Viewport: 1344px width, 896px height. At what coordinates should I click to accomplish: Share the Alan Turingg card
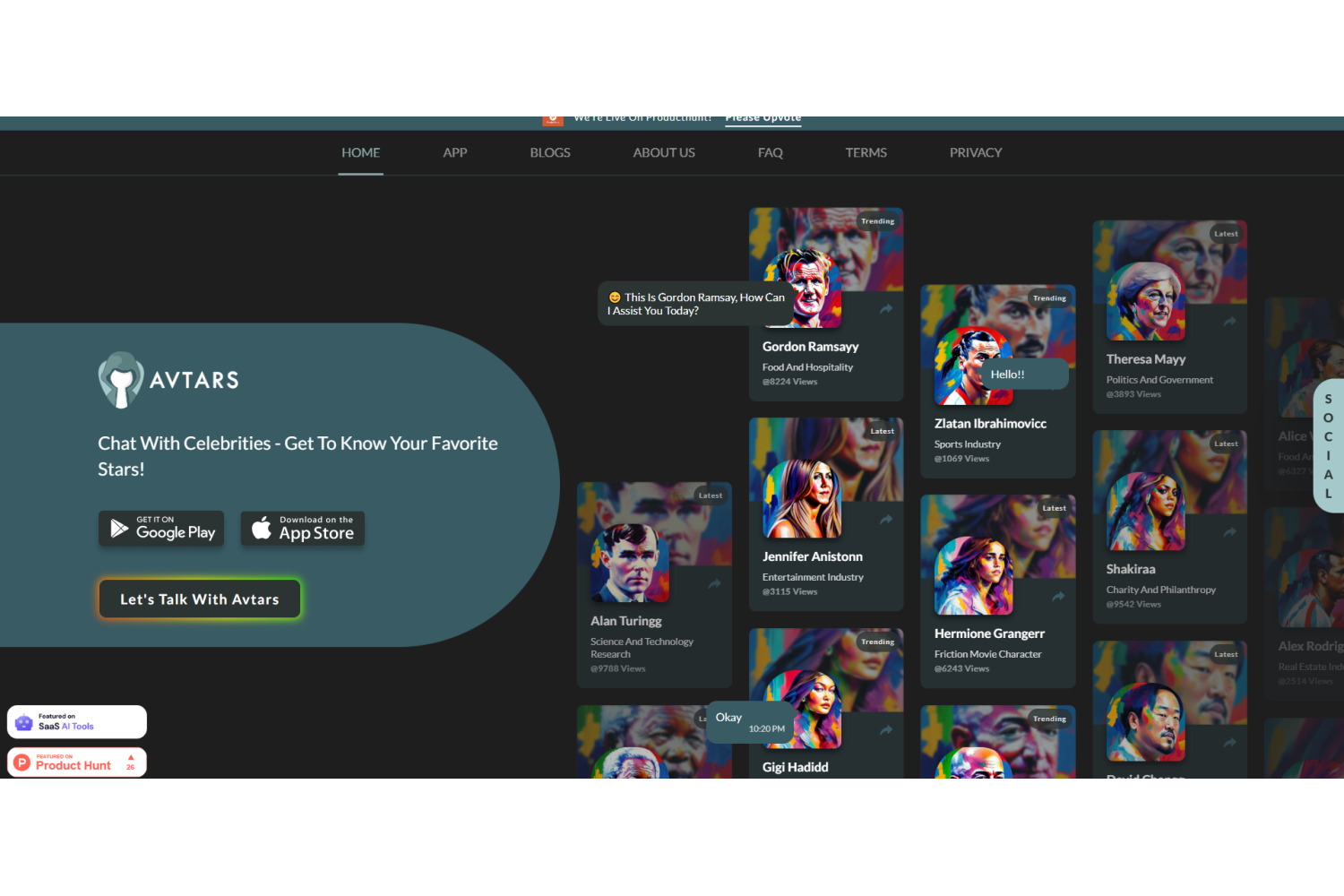(714, 584)
